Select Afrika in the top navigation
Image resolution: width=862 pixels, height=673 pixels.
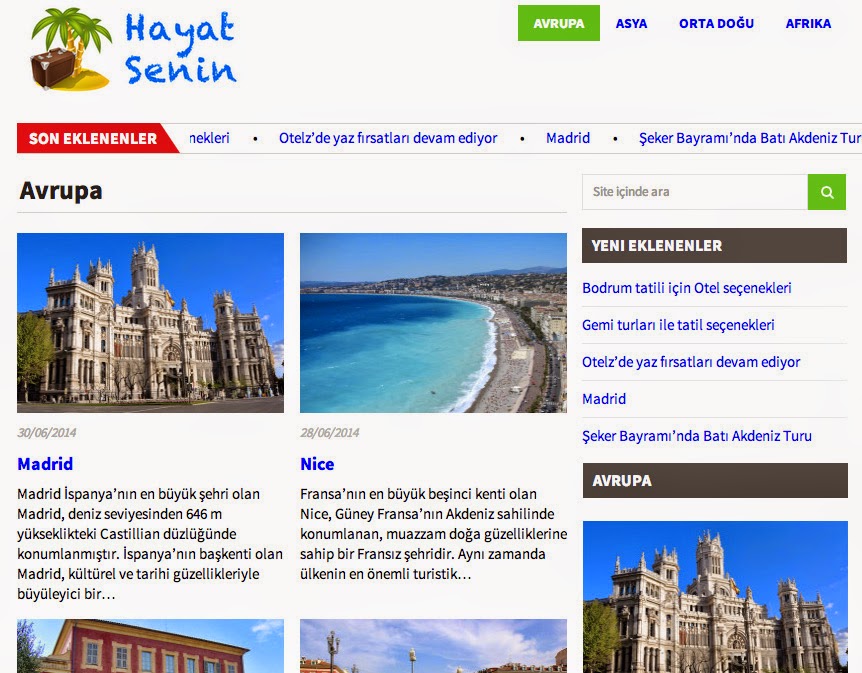[x=808, y=23]
